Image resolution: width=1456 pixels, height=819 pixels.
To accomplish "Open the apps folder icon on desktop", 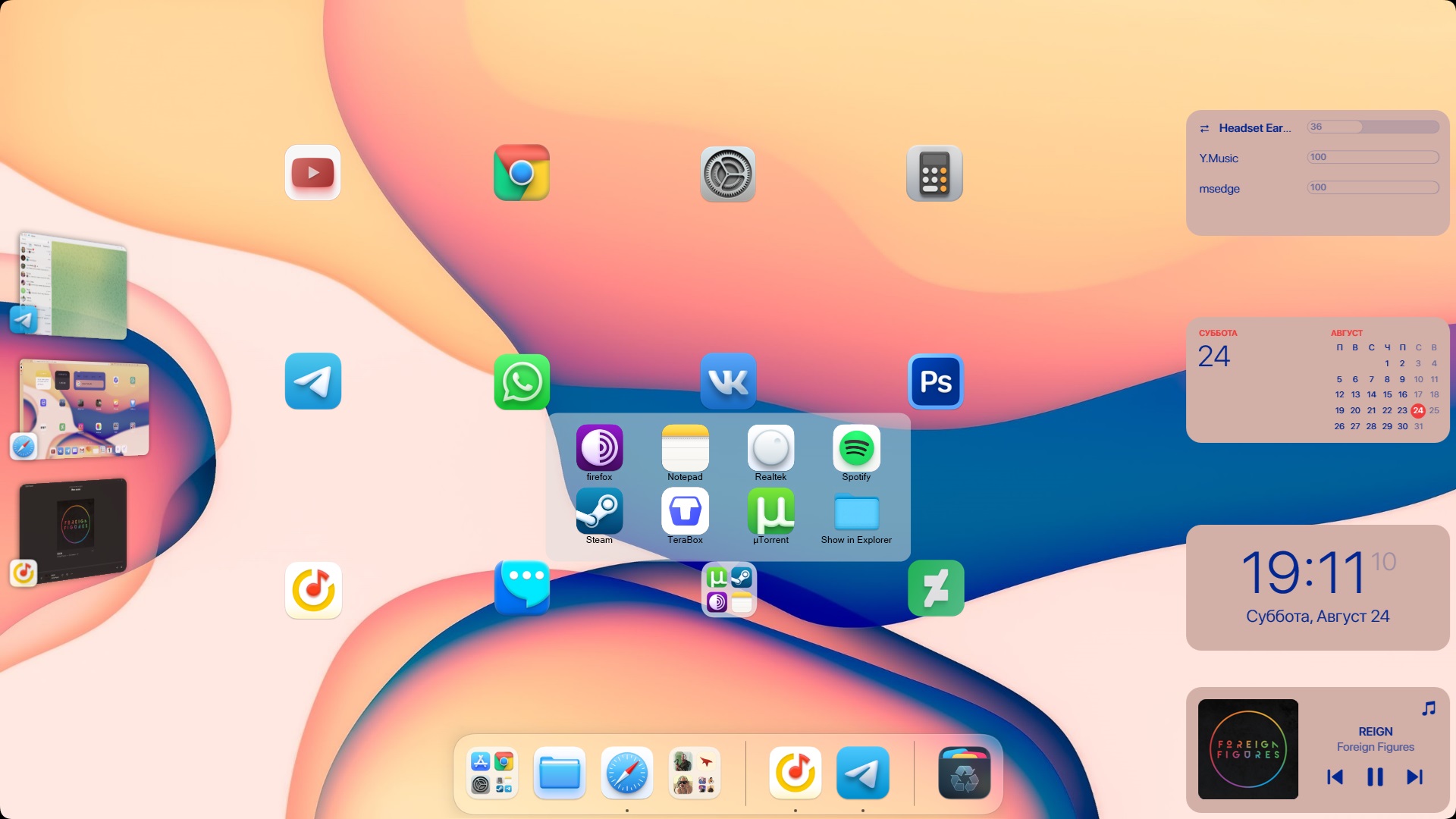I will [729, 590].
